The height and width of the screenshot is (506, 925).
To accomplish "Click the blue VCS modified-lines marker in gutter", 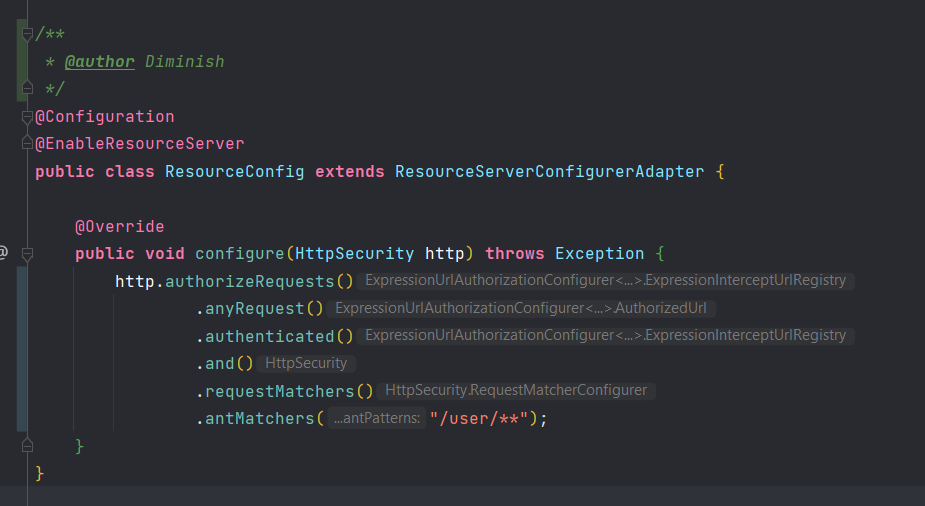I will point(22,349).
